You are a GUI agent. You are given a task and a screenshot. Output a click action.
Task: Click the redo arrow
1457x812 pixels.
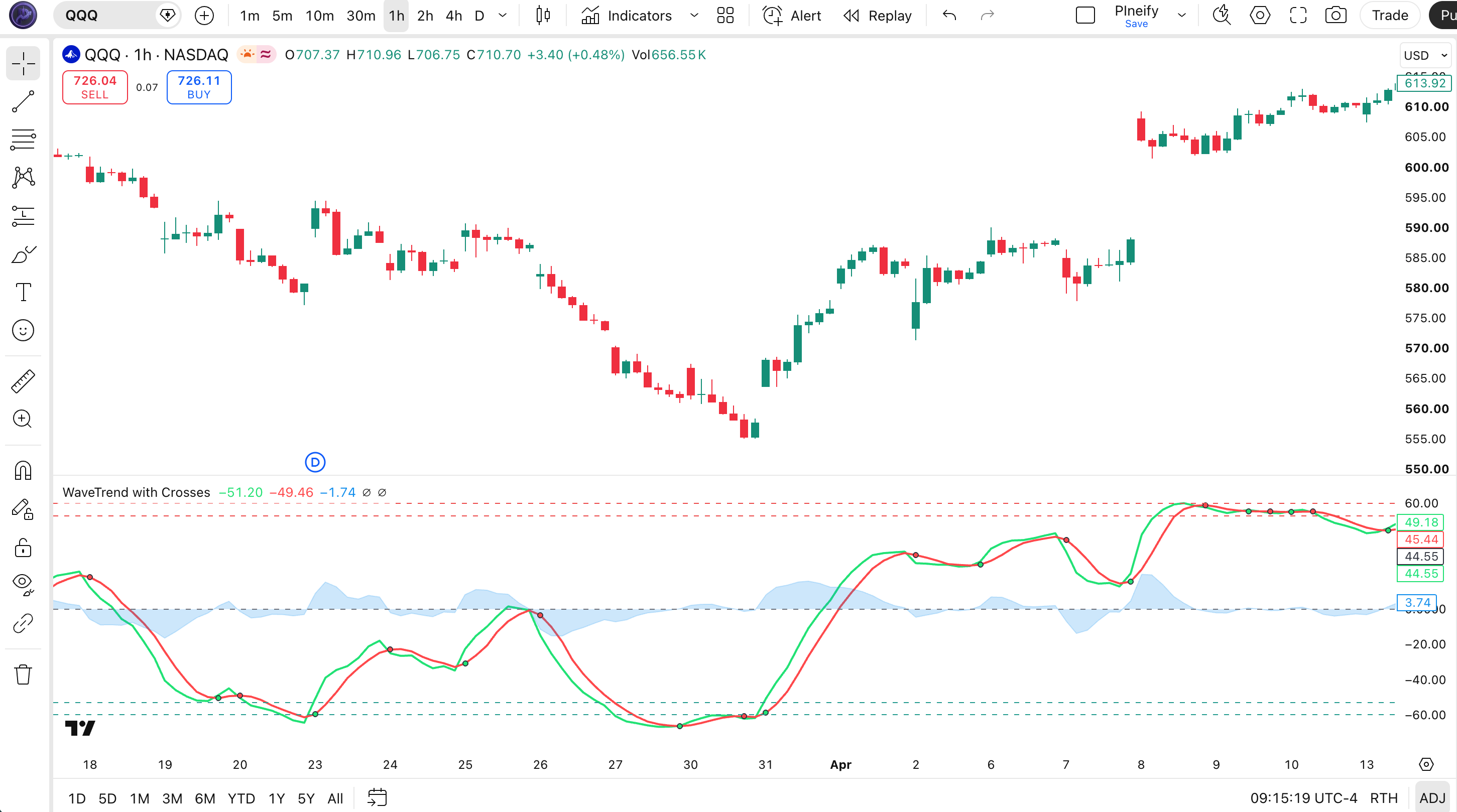click(x=987, y=15)
